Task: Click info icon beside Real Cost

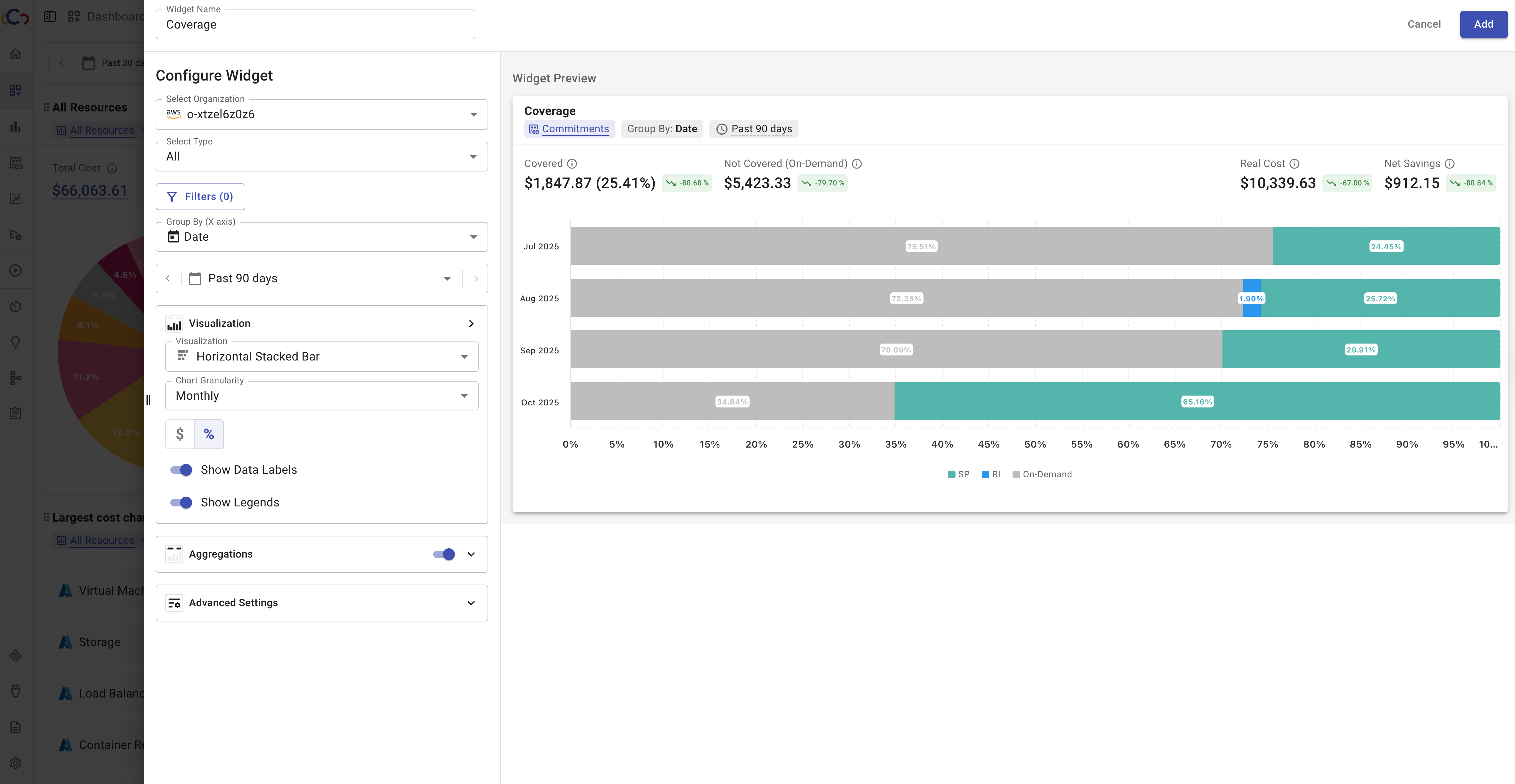Action: (x=1294, y=163)
